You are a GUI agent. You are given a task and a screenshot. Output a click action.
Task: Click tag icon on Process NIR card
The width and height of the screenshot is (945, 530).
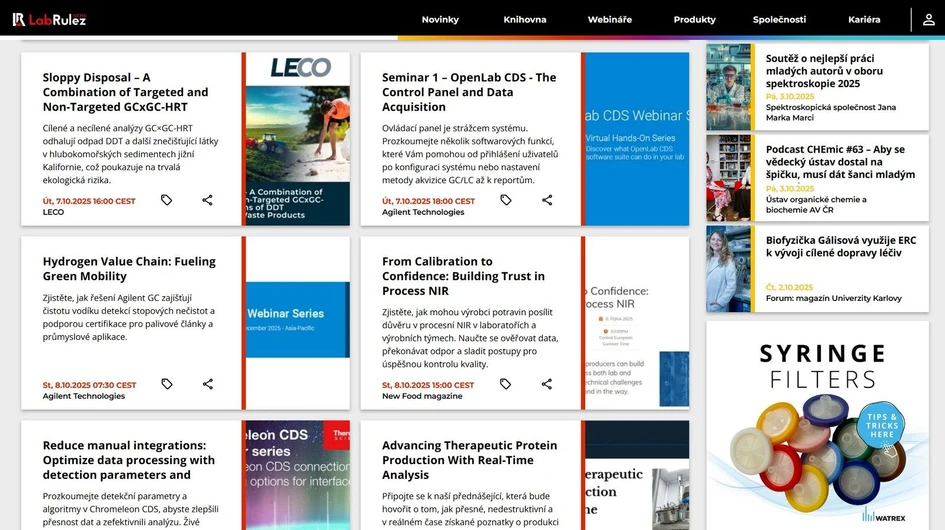[506, 384]
